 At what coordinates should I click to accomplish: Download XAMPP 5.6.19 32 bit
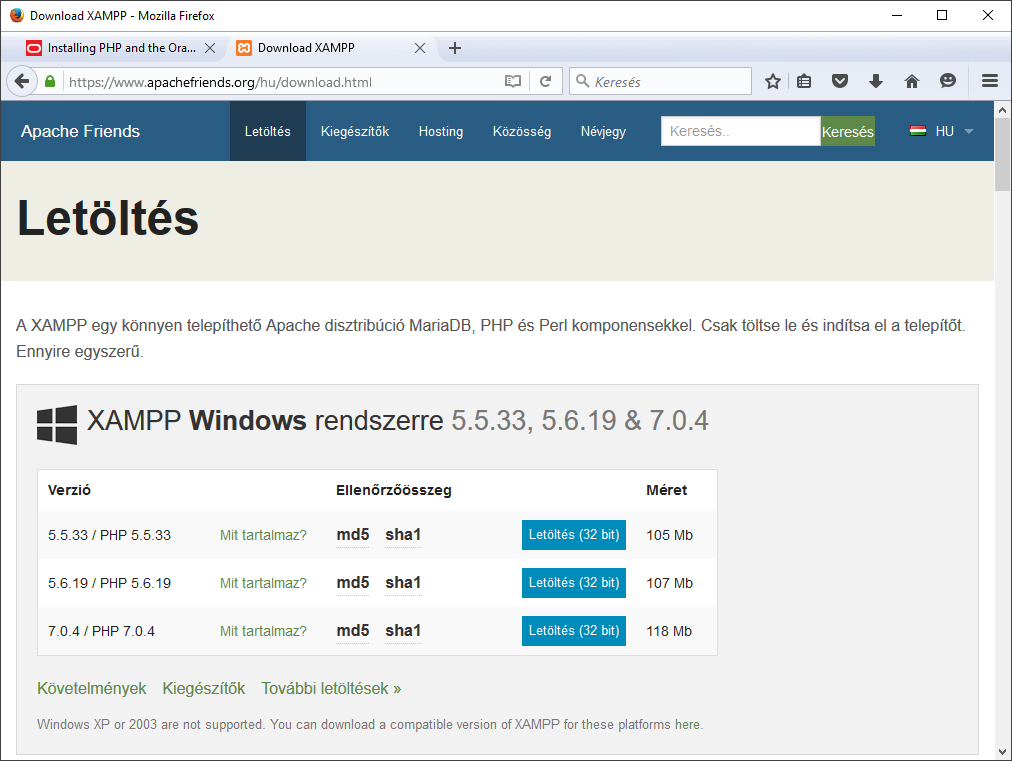tap(574, 582)
